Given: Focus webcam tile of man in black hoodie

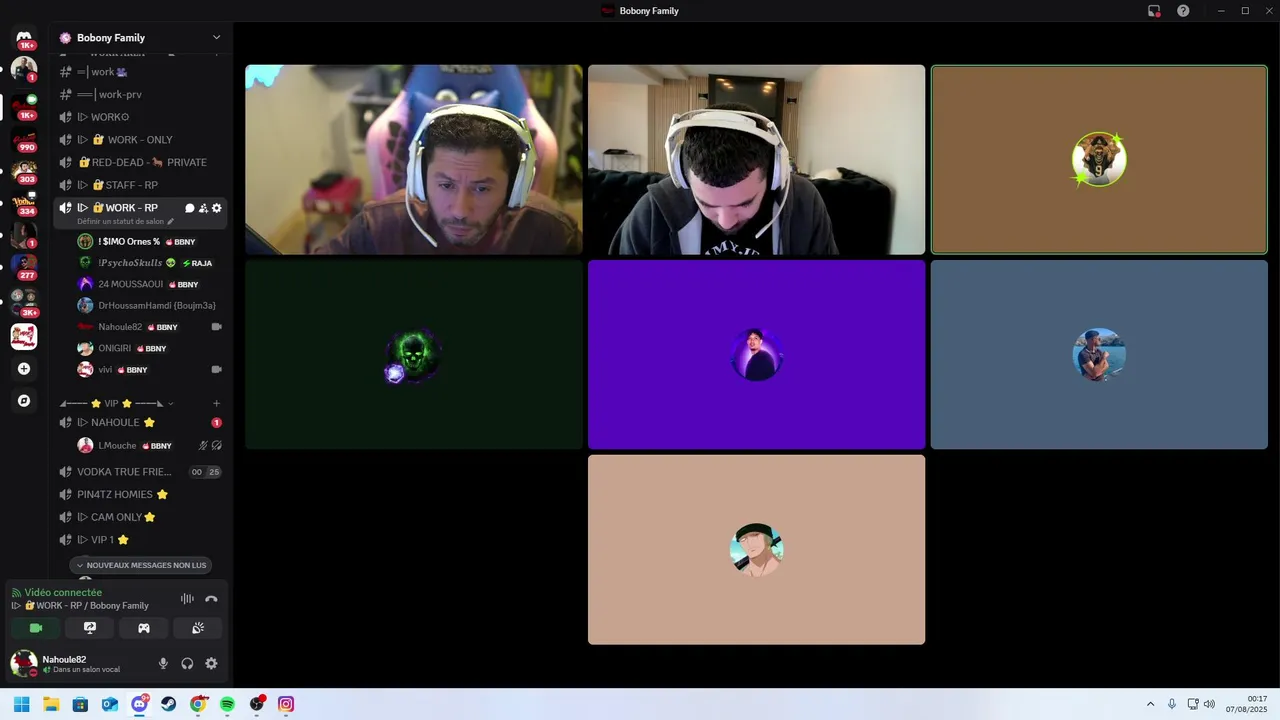Looking at the screenshot, I should [757, 160].
